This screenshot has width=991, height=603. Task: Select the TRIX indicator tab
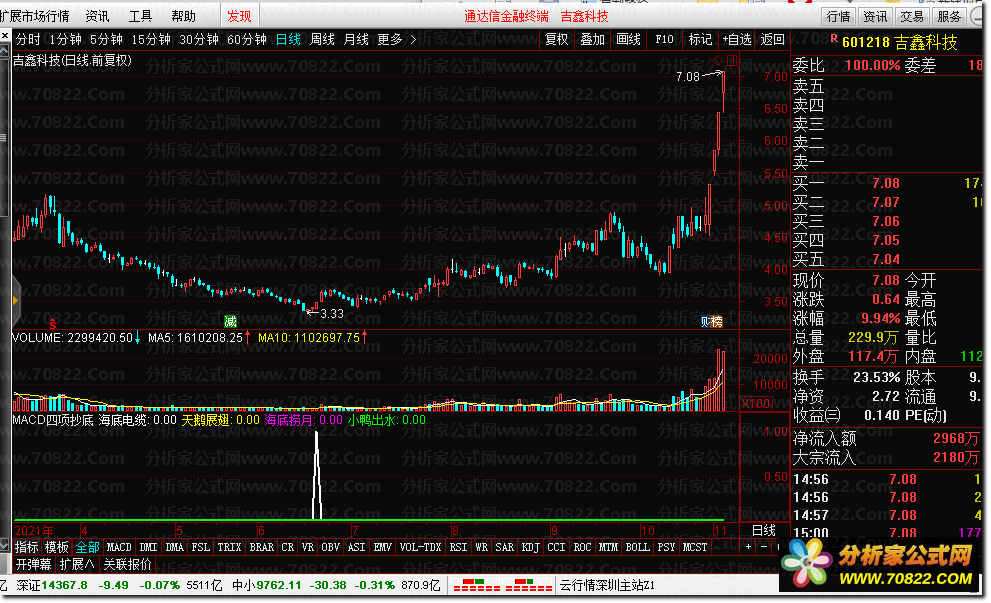tap(229, 547)
